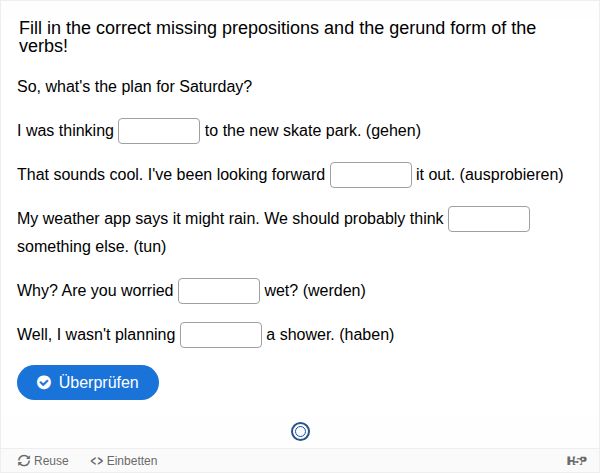Click the checkmark icon in the Überprüfen button
This screenshot has height=473, width=600.
pyautogui.click(x=44, y=383)
